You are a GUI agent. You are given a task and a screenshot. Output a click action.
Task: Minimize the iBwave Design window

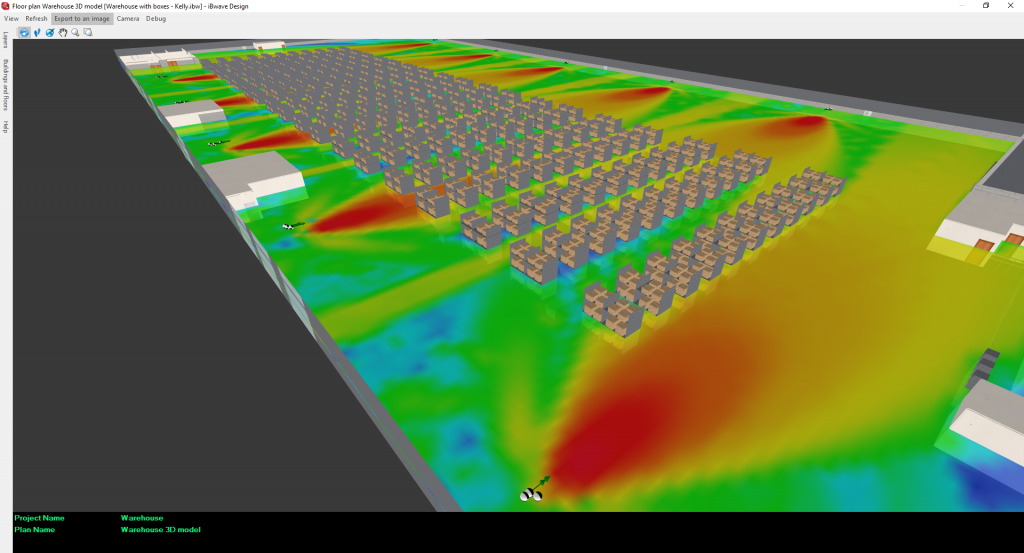961,5
